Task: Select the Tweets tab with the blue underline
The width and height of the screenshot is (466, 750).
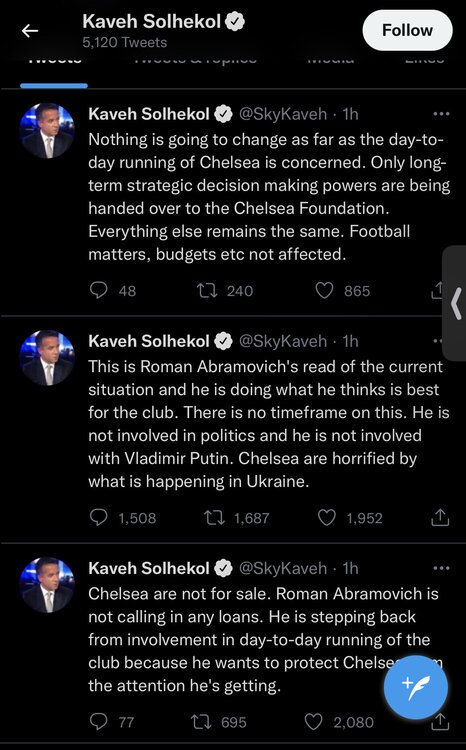Action: pos(54,72)
